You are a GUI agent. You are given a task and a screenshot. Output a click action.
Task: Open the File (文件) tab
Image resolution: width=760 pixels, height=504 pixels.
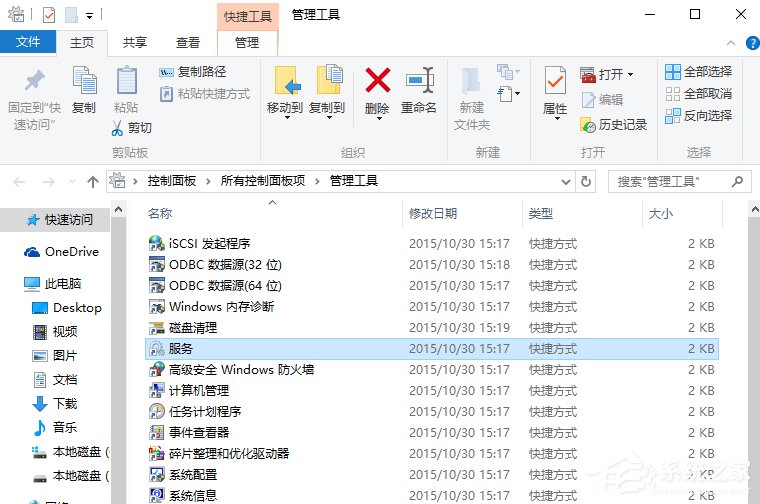28,42
